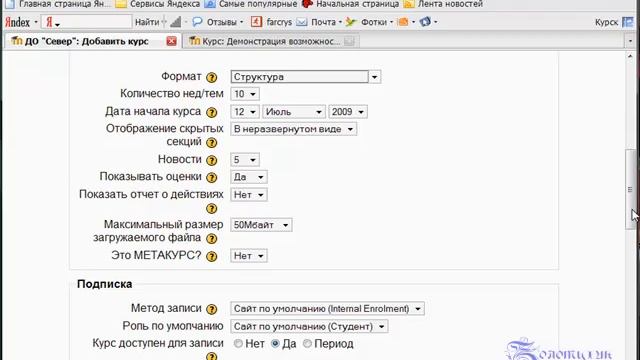This screenshot has width=640, height=360.
Task: Open help for Максимальный размер загружаемого файла
Action: tap(211, 239)
